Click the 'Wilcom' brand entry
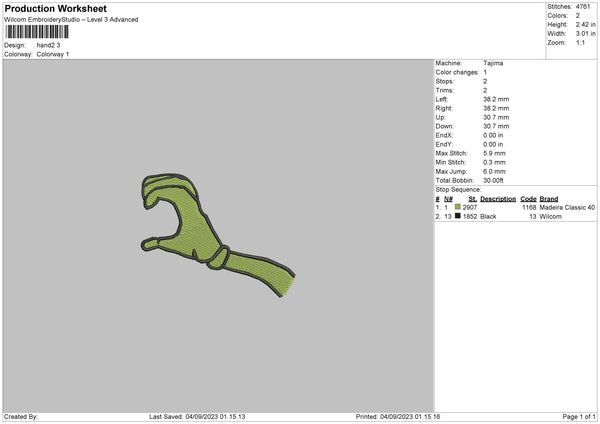600x424 pixels. point(550,216)
